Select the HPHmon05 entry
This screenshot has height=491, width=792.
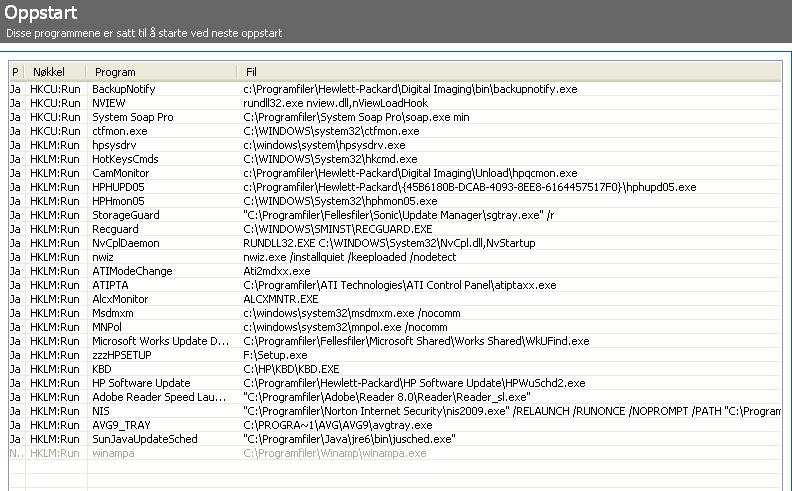[x=118, y=201]
